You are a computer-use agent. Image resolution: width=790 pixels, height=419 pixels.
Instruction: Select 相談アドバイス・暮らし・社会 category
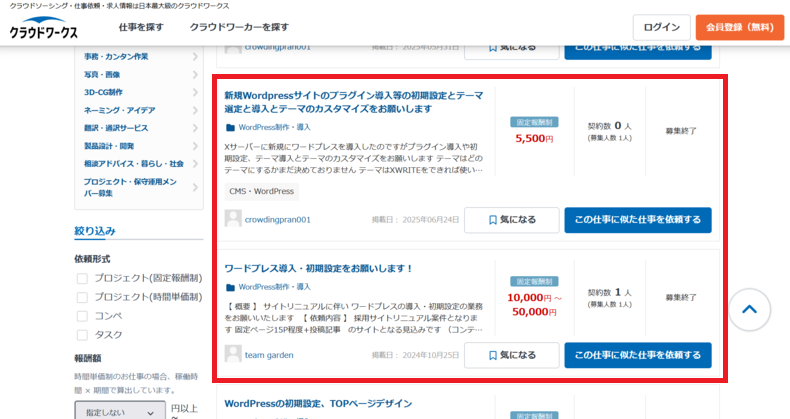pyautogui.click(x=134, y=164)
